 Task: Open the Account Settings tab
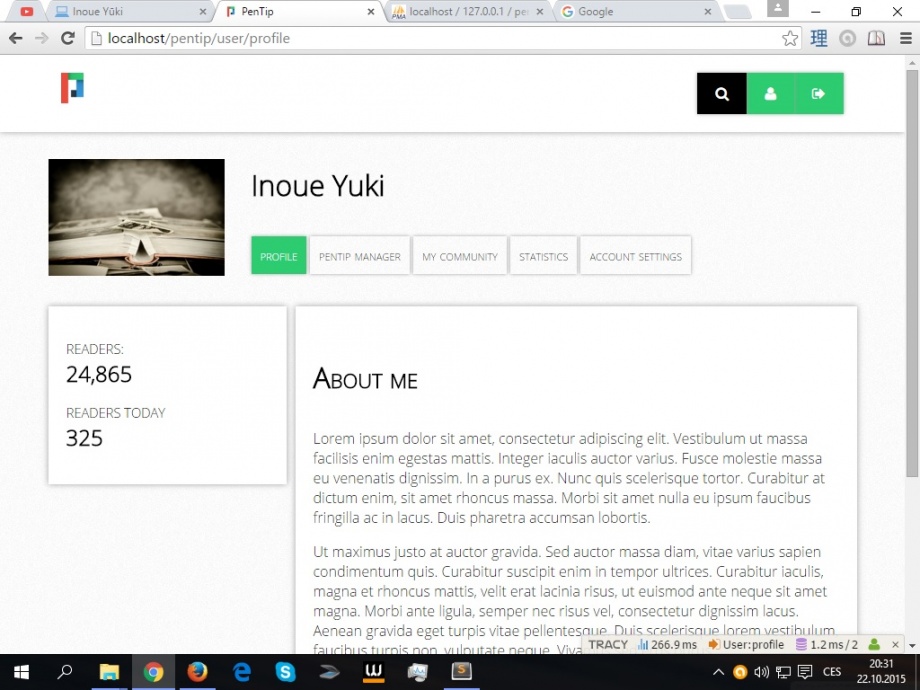[635, 256]
